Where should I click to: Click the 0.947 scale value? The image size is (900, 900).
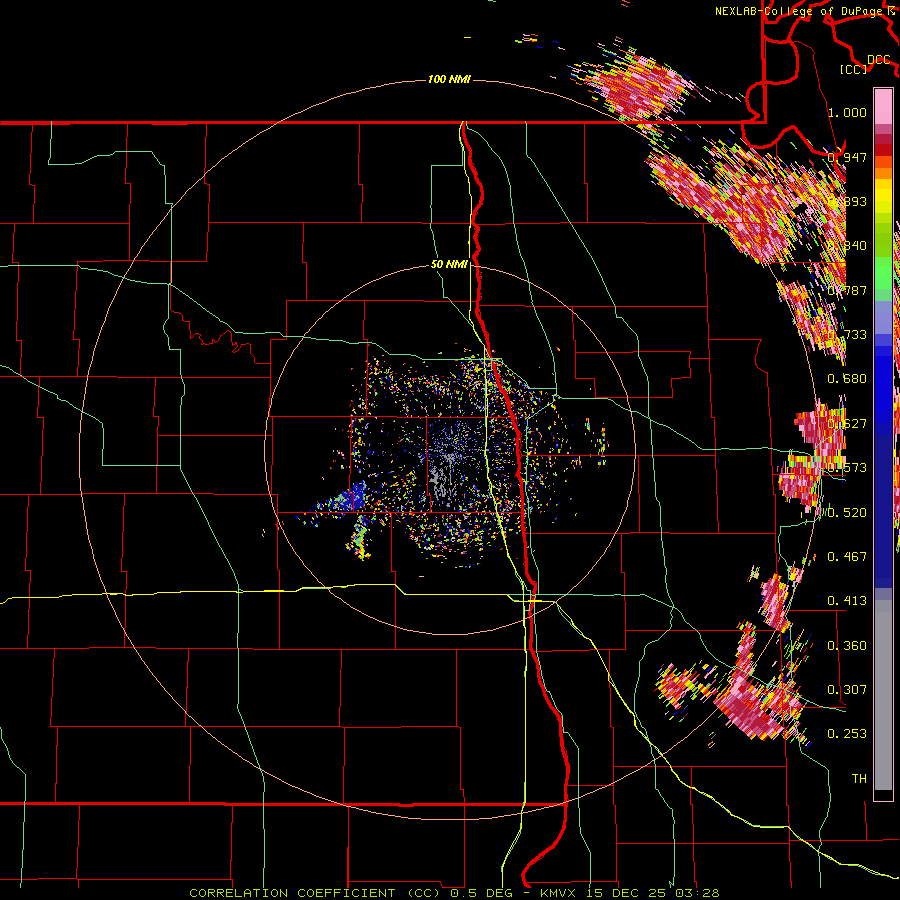click(847, 157)
